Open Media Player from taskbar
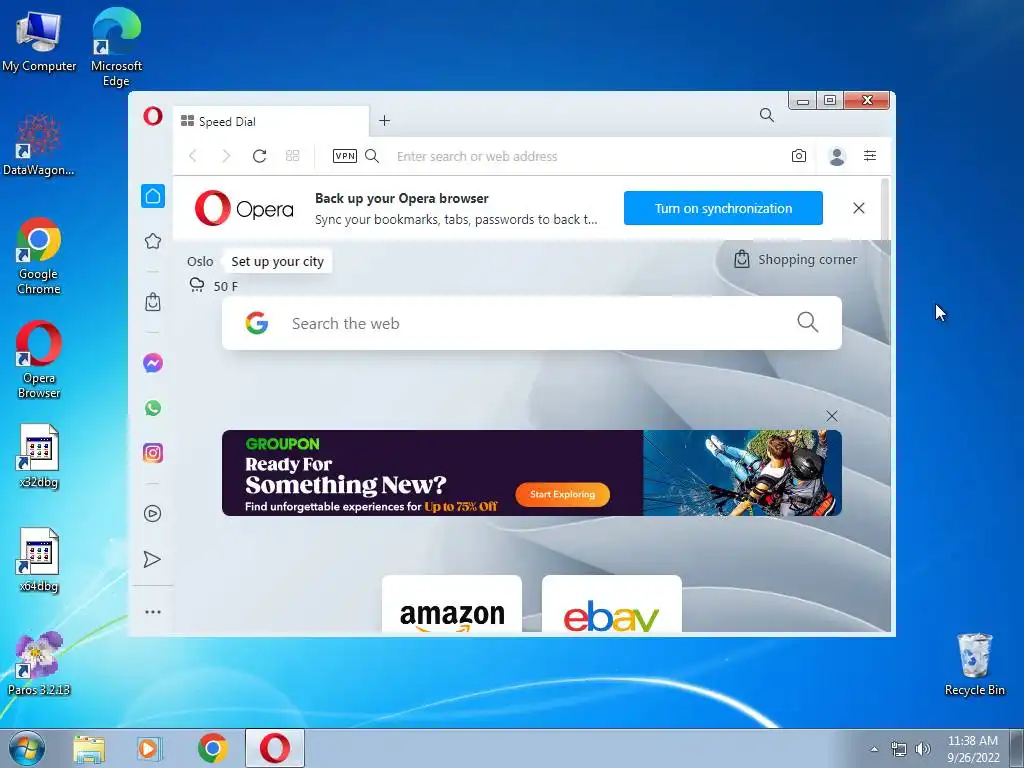 click(148, 749)
